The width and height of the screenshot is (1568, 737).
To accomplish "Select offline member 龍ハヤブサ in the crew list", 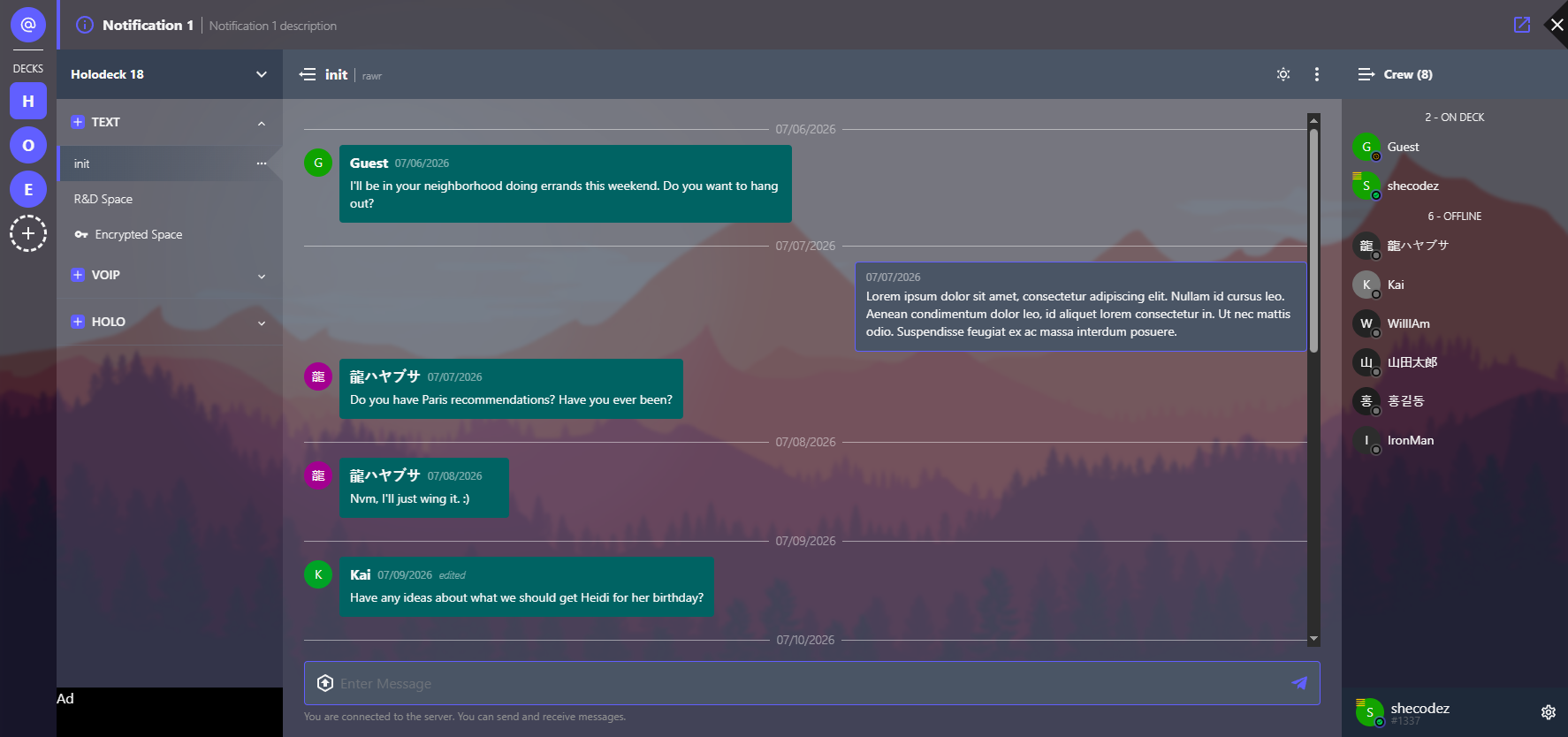I will coord(1455,246).
